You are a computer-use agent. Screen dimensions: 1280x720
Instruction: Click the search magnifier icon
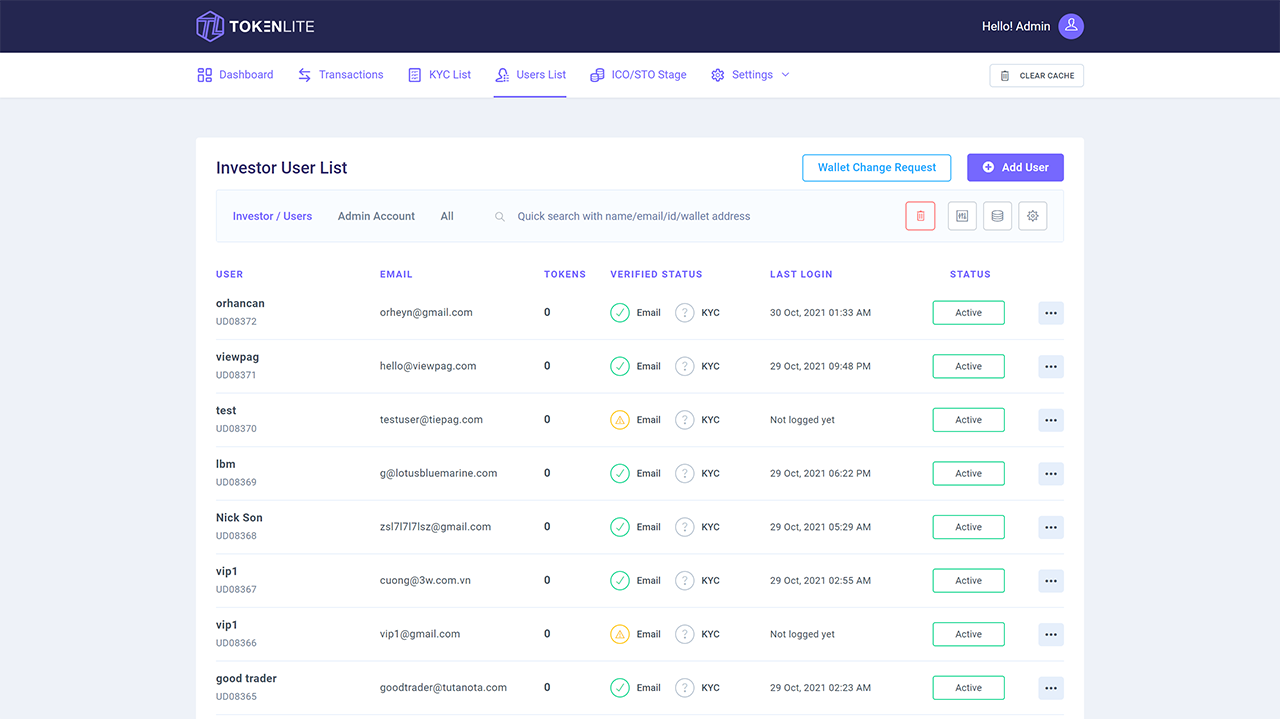pos(499,216)
